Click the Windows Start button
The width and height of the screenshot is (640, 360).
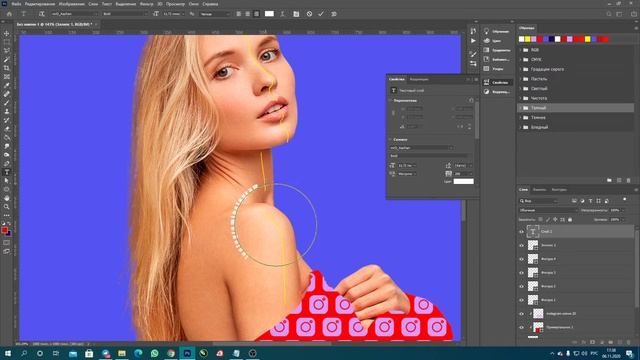tap(7, 353)
